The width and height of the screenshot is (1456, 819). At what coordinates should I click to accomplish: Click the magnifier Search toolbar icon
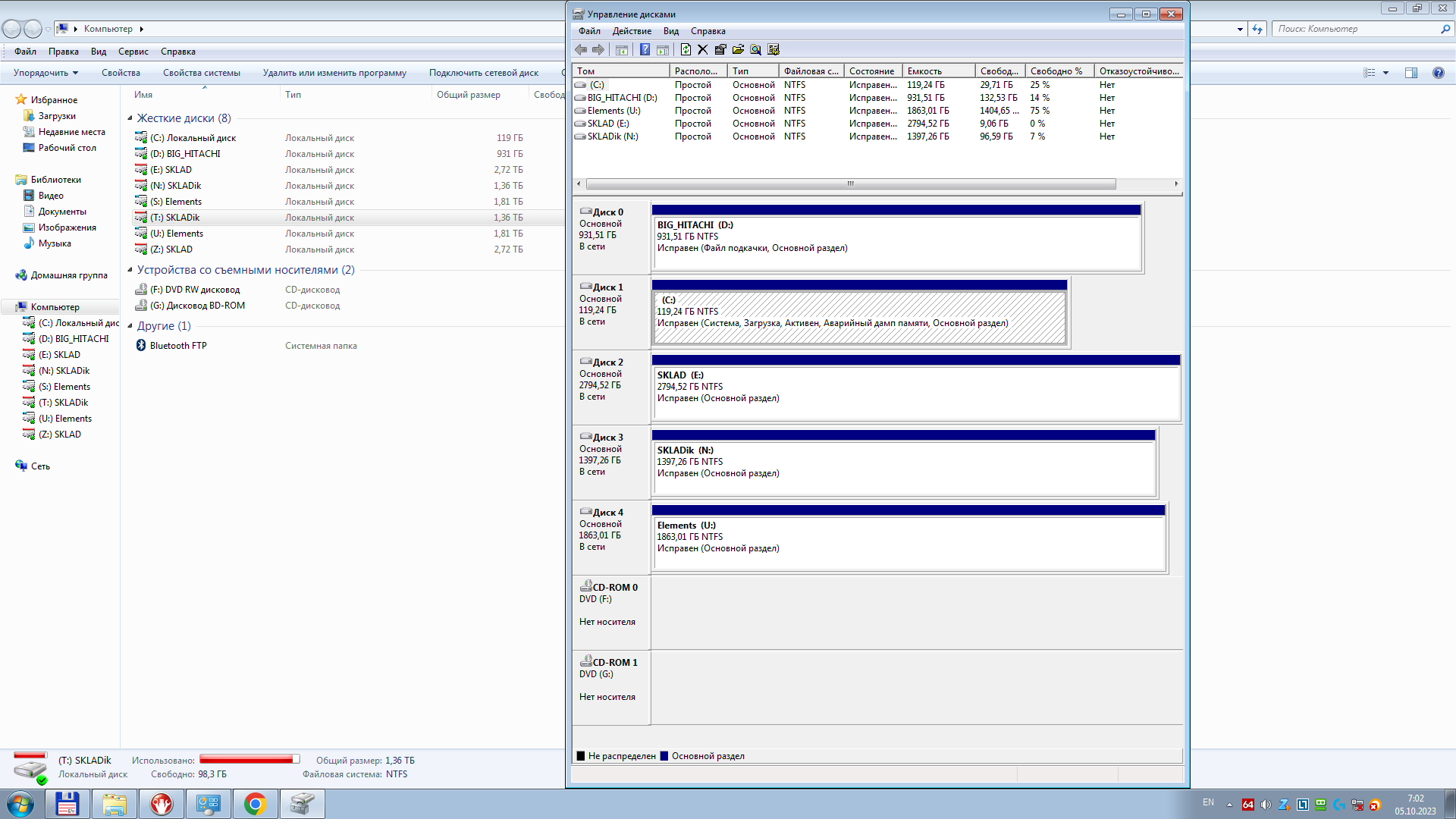[x=755, y=50]
